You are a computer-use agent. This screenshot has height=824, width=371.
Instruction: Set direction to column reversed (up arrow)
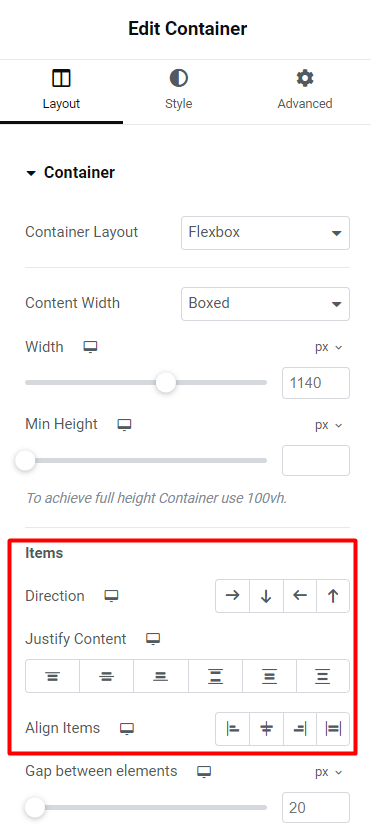point(333,596)
